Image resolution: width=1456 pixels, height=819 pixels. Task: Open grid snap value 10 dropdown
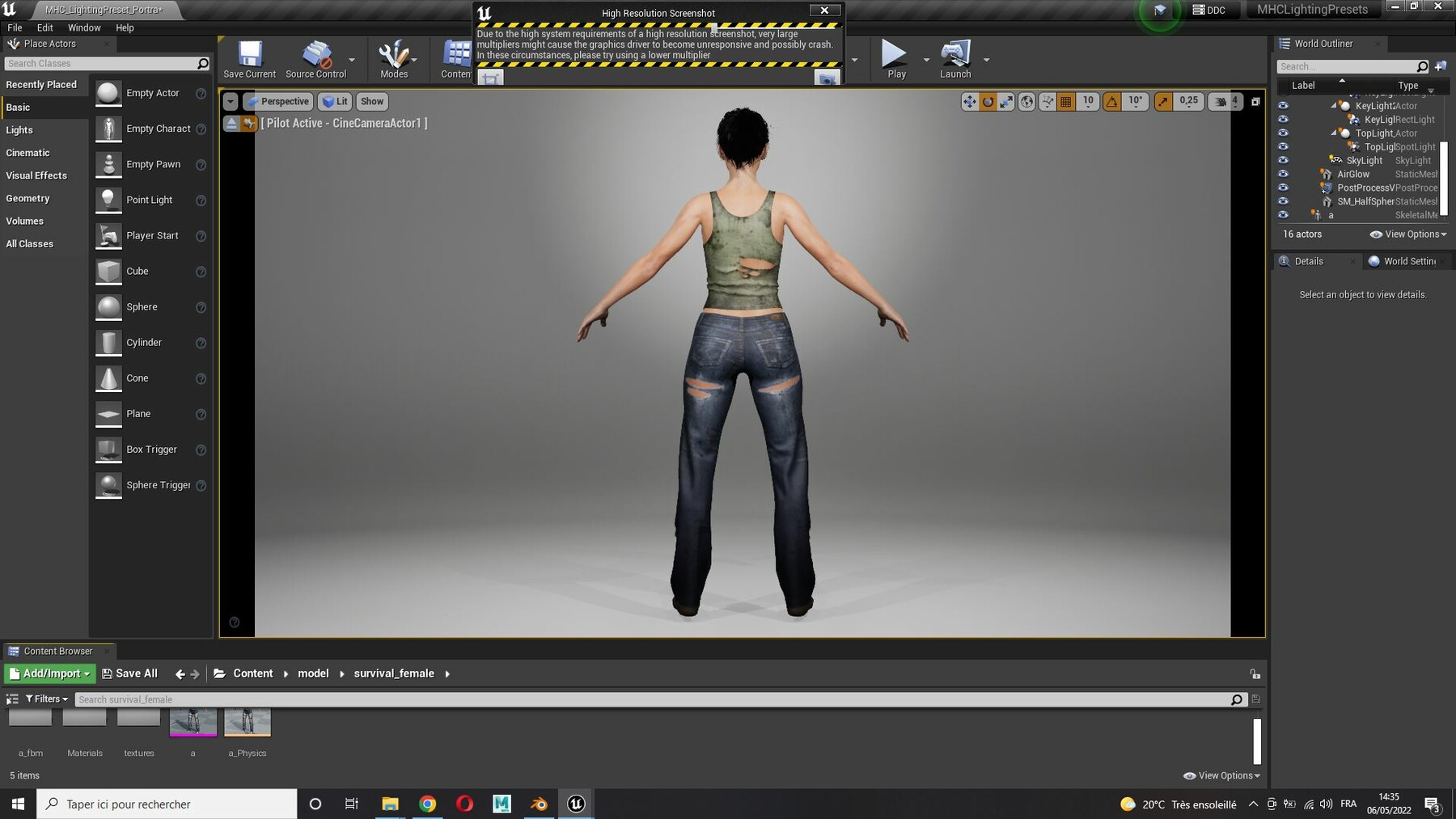(x=1088, y=101)
